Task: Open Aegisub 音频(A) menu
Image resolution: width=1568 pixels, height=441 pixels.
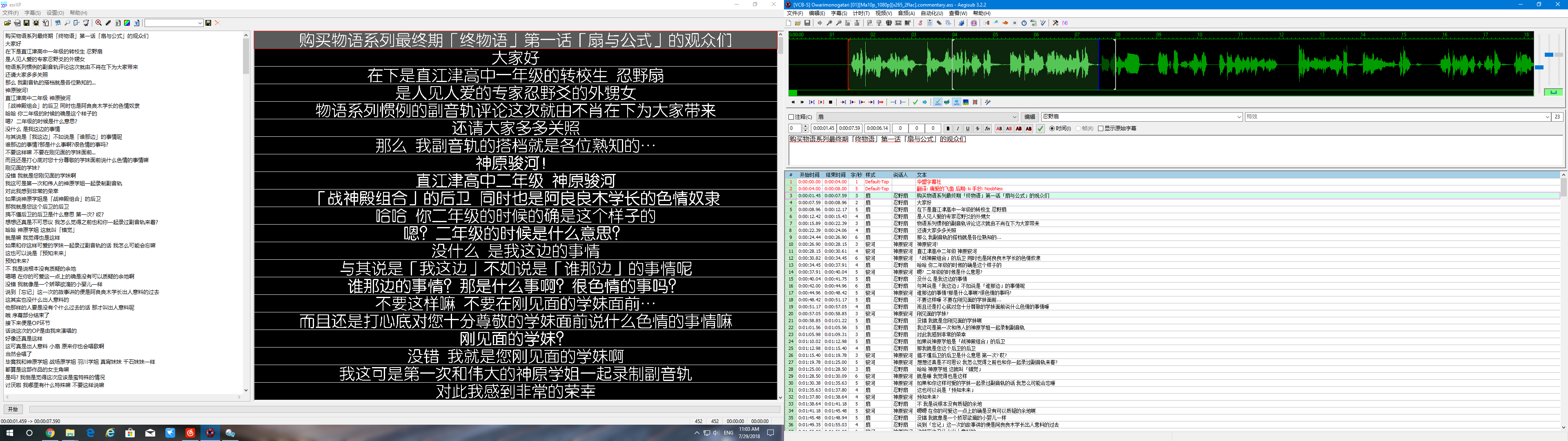Action: pyautogui.click(x=906, y=13)
